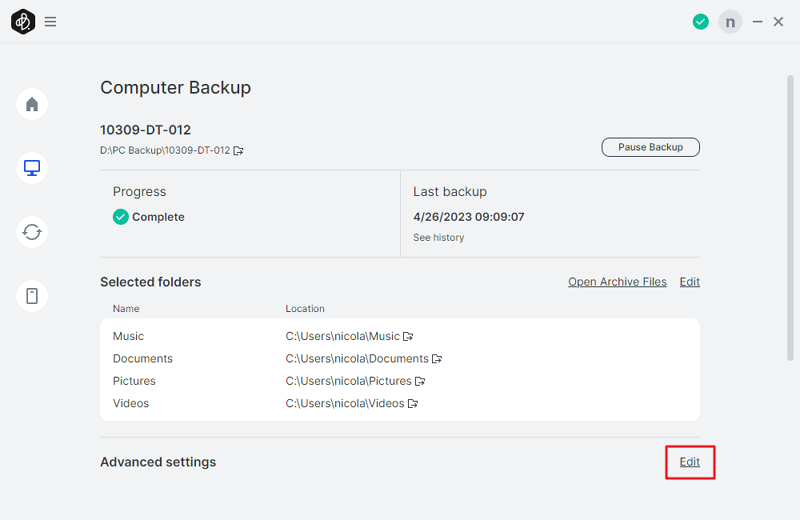Click See history link
Viewport: 800px width, 520px height.
tap(439, 237)
